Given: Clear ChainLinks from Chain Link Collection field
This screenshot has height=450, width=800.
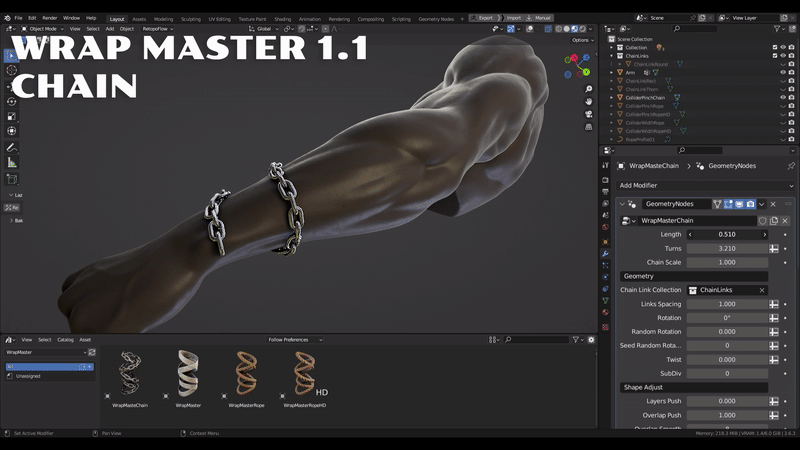Looking at the screenshot, I should pos(762,290).
